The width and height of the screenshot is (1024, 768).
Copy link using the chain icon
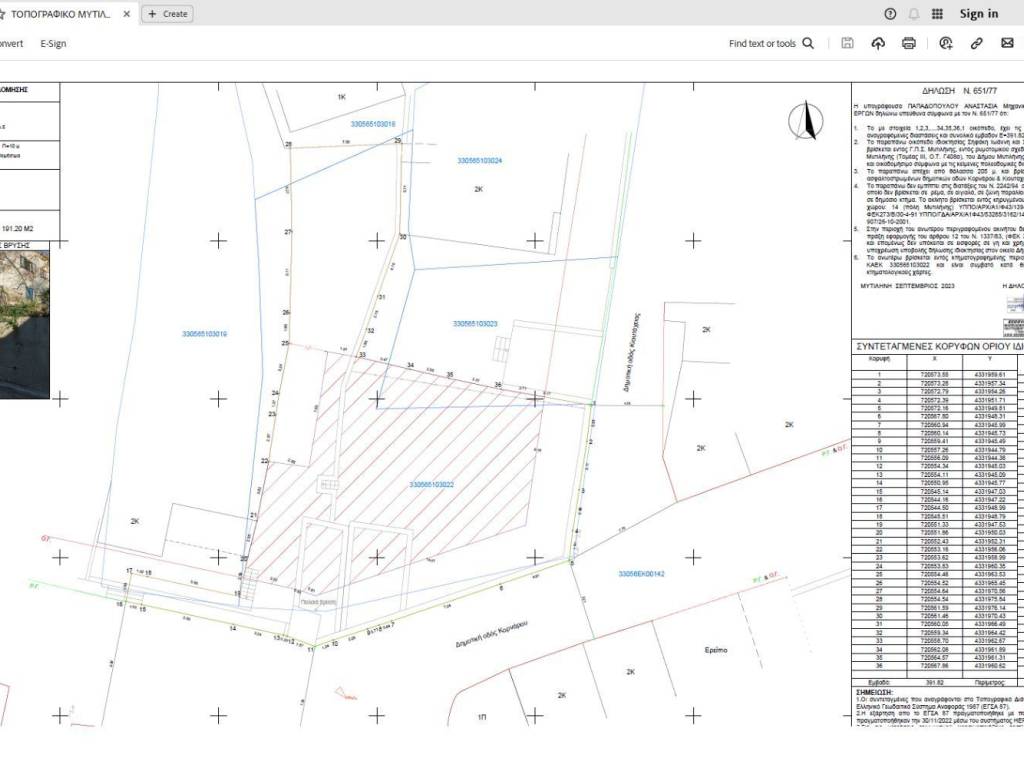tap(977, 43)
